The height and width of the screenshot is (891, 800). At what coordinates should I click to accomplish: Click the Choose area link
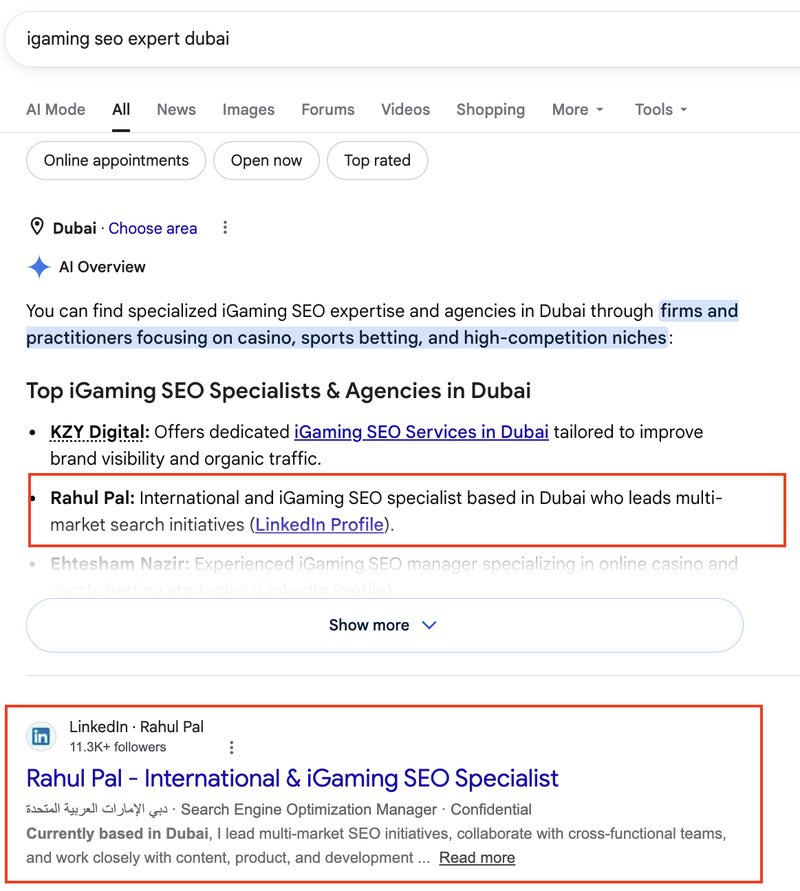tap(153, 228)
